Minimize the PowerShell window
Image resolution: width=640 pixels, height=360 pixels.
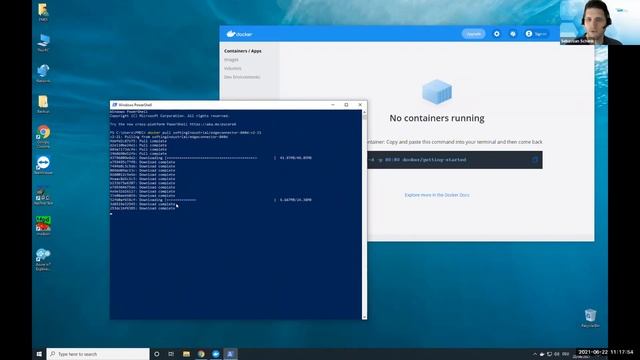click(333, 105)
